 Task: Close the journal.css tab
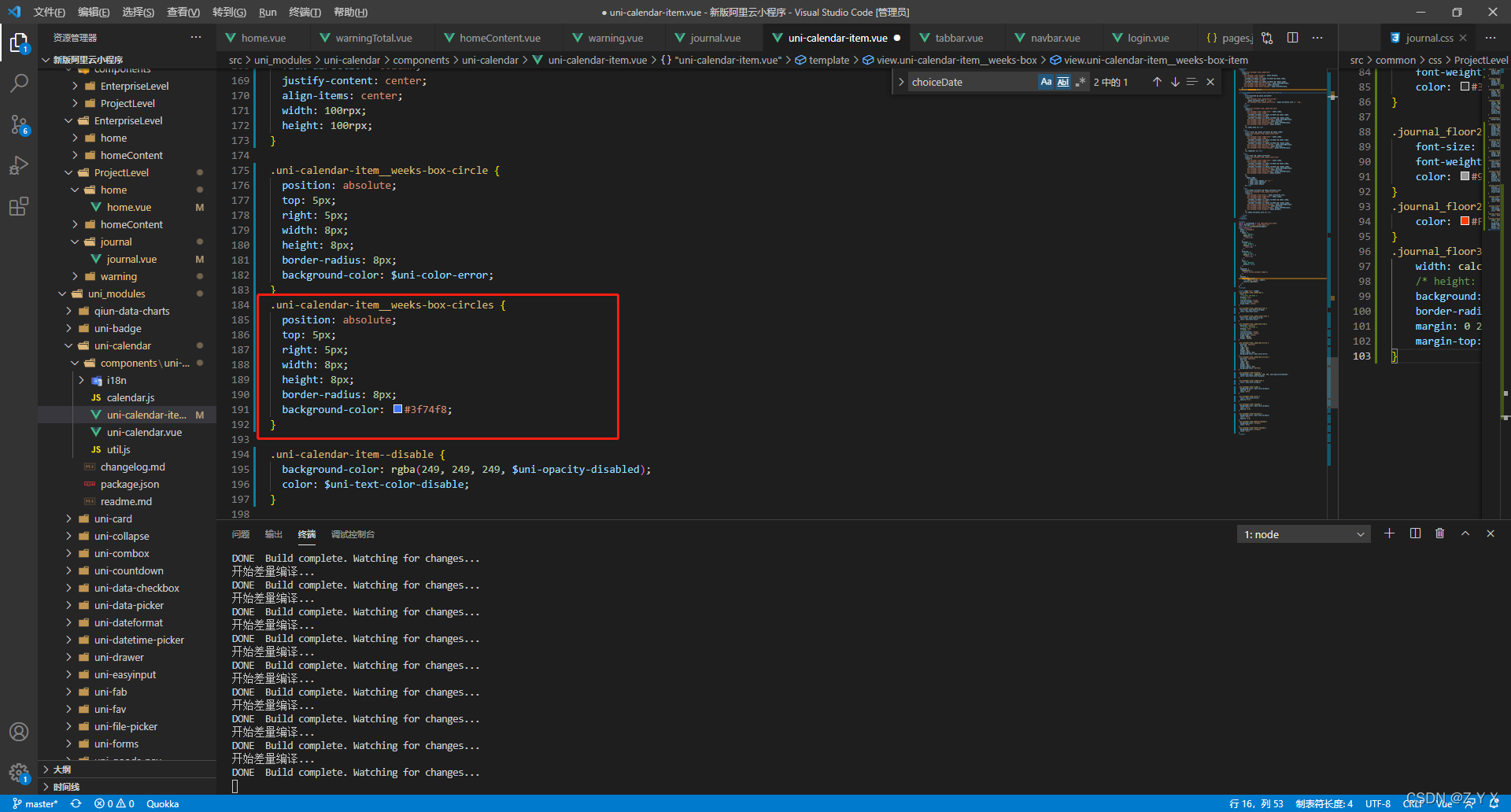pyautogui.click(x=1463, y=38)
